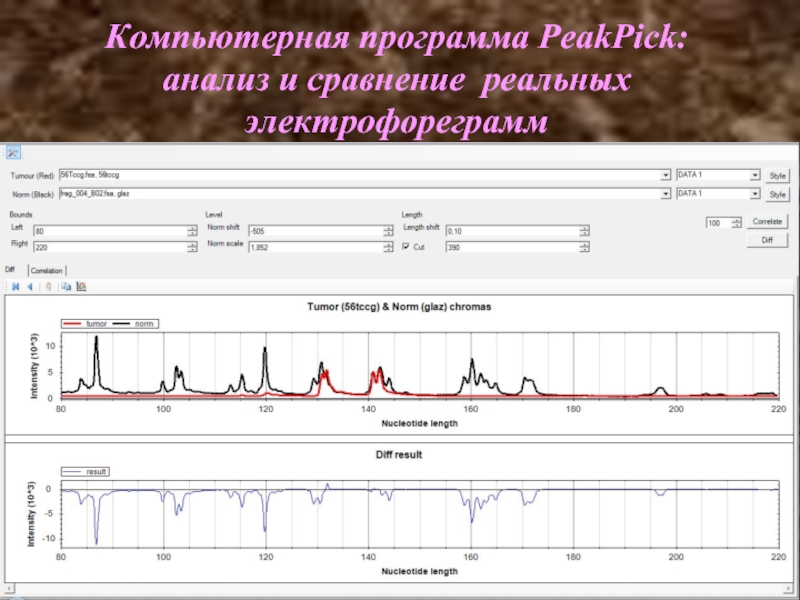Screen dimensions: 800x600
Task: Open the settings tools icon at top-left
Action: [x=13, y=152]
